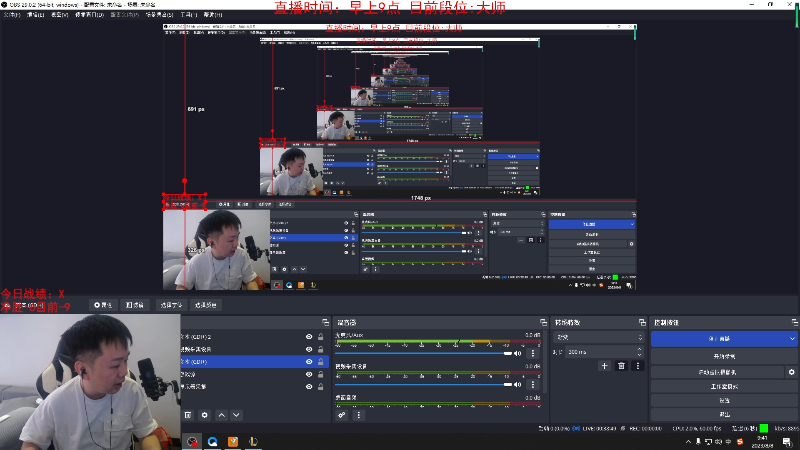Hide the highlighted 文本 (GDI+) source eye
The image size is (800, 450).
coord(309,361)
